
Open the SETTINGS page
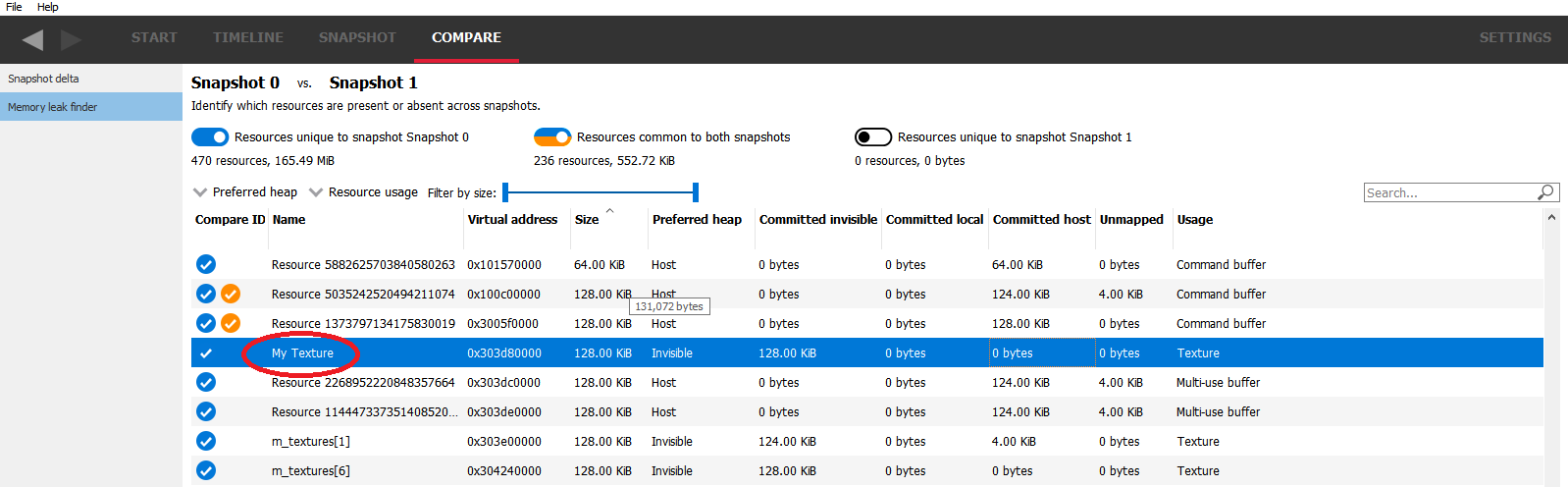pyautogui.click(x=1514, y=37)
